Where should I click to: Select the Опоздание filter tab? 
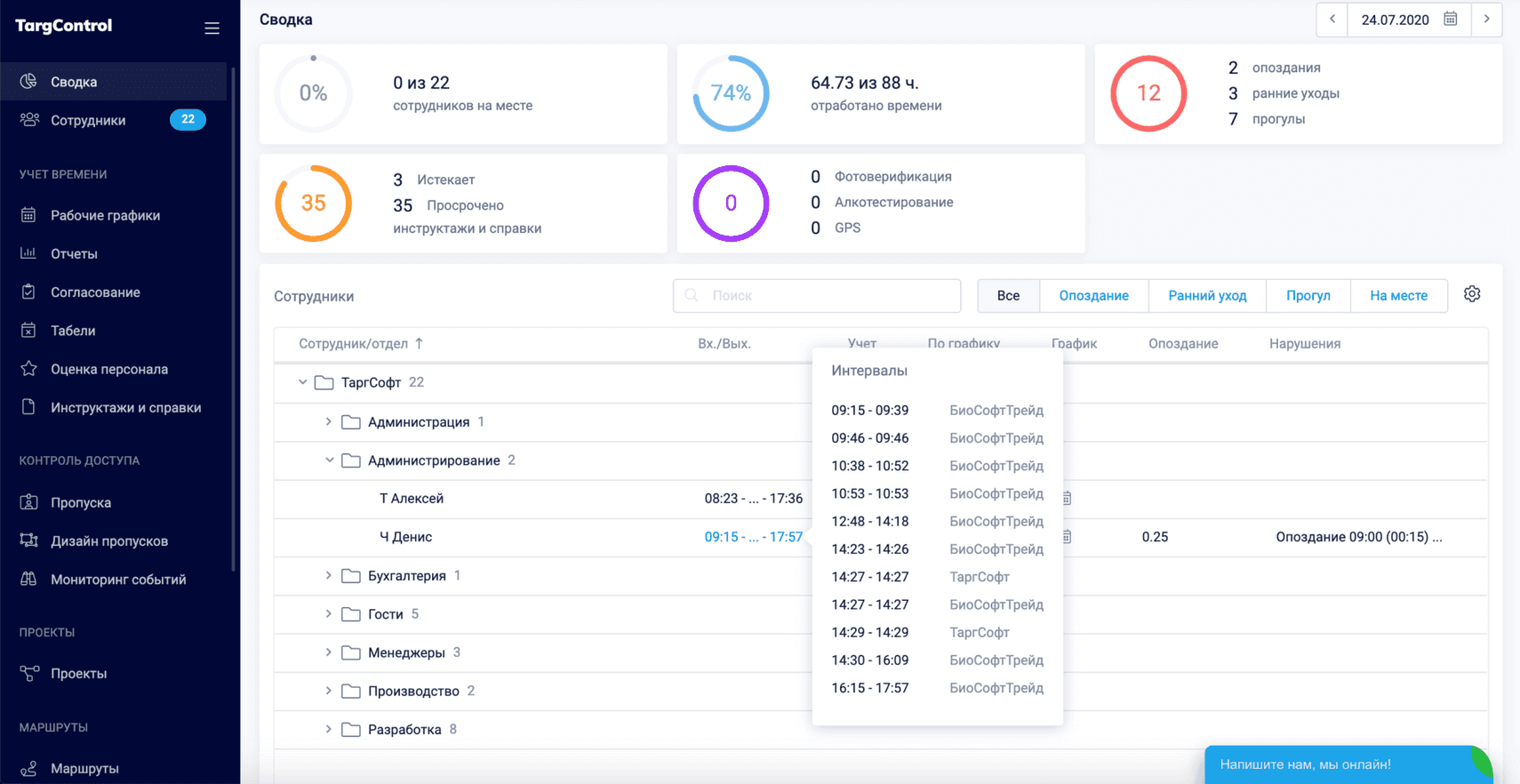coord(1093,296)
